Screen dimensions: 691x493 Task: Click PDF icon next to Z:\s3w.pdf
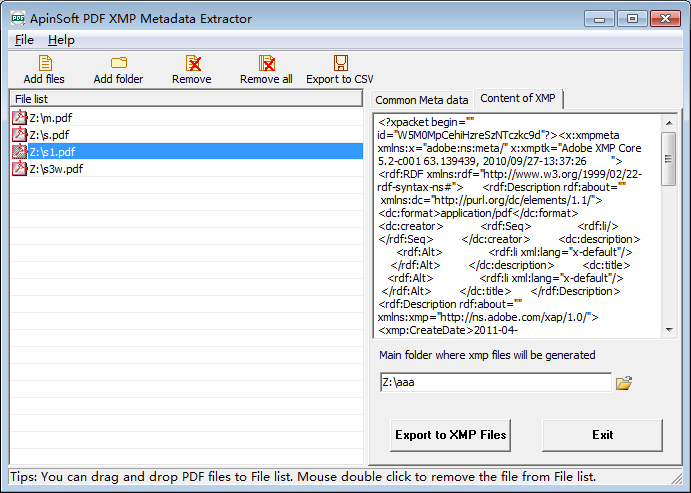(19, 169)
